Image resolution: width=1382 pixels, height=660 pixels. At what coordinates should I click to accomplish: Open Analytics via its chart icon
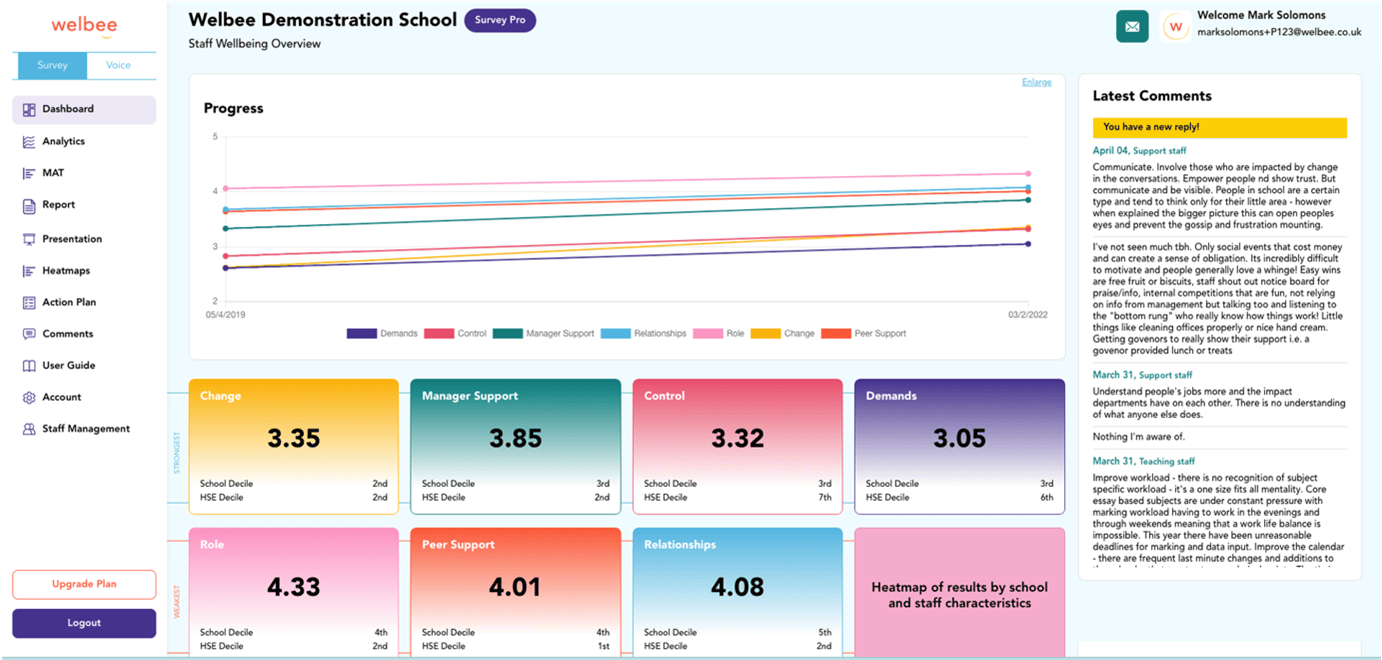tap(29, 142)
